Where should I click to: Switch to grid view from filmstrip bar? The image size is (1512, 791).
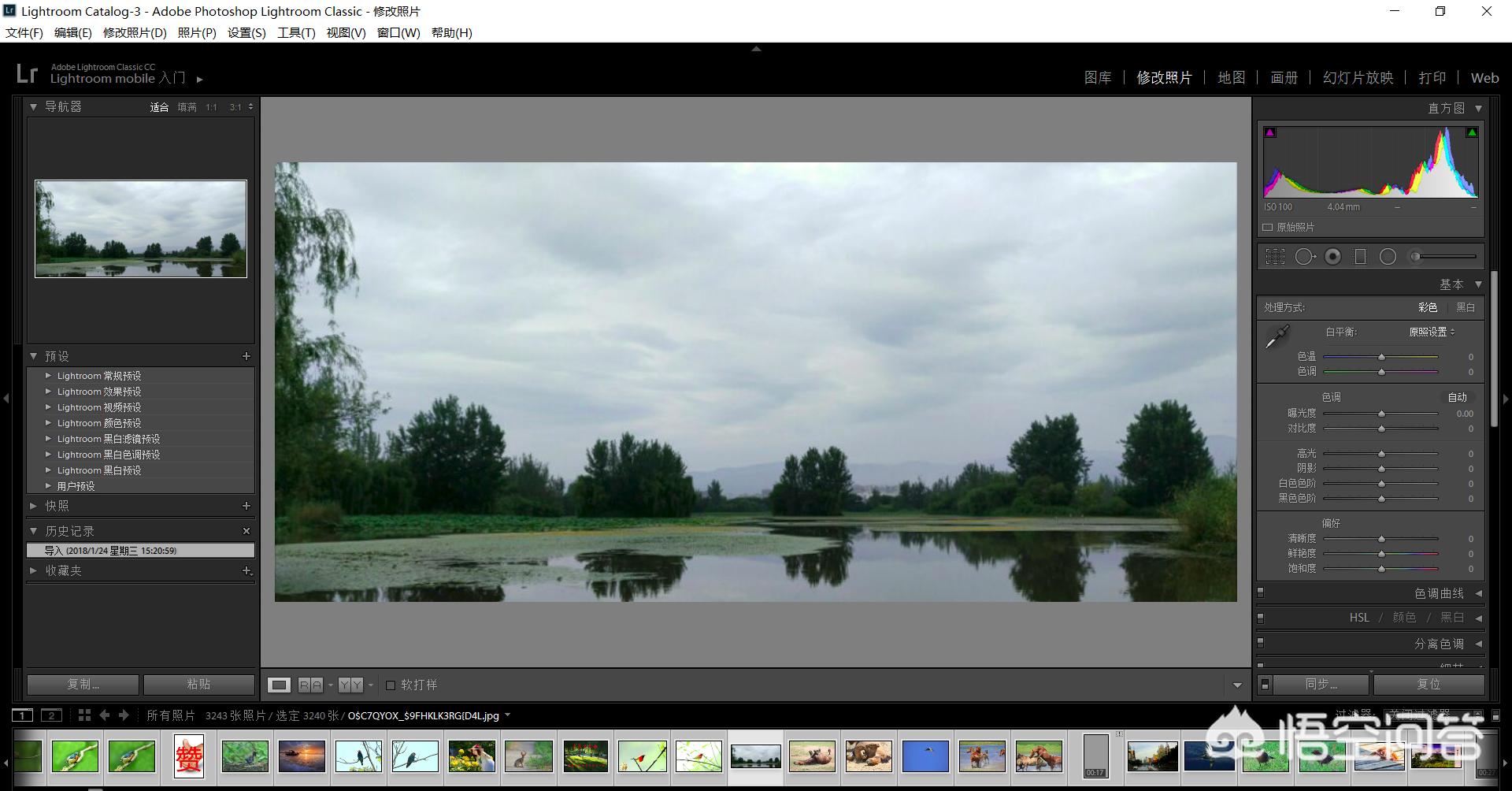click(x=84, y=715)
